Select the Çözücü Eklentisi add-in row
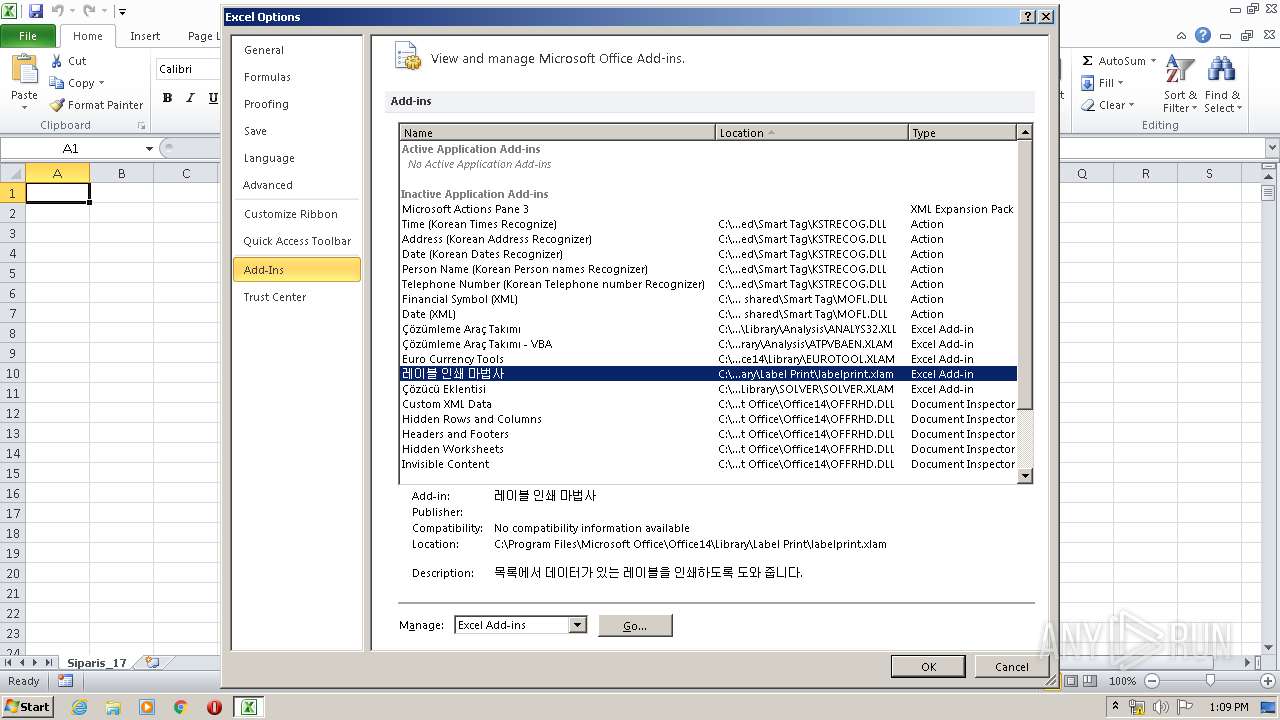1280x720 pixels. (708, 389)
